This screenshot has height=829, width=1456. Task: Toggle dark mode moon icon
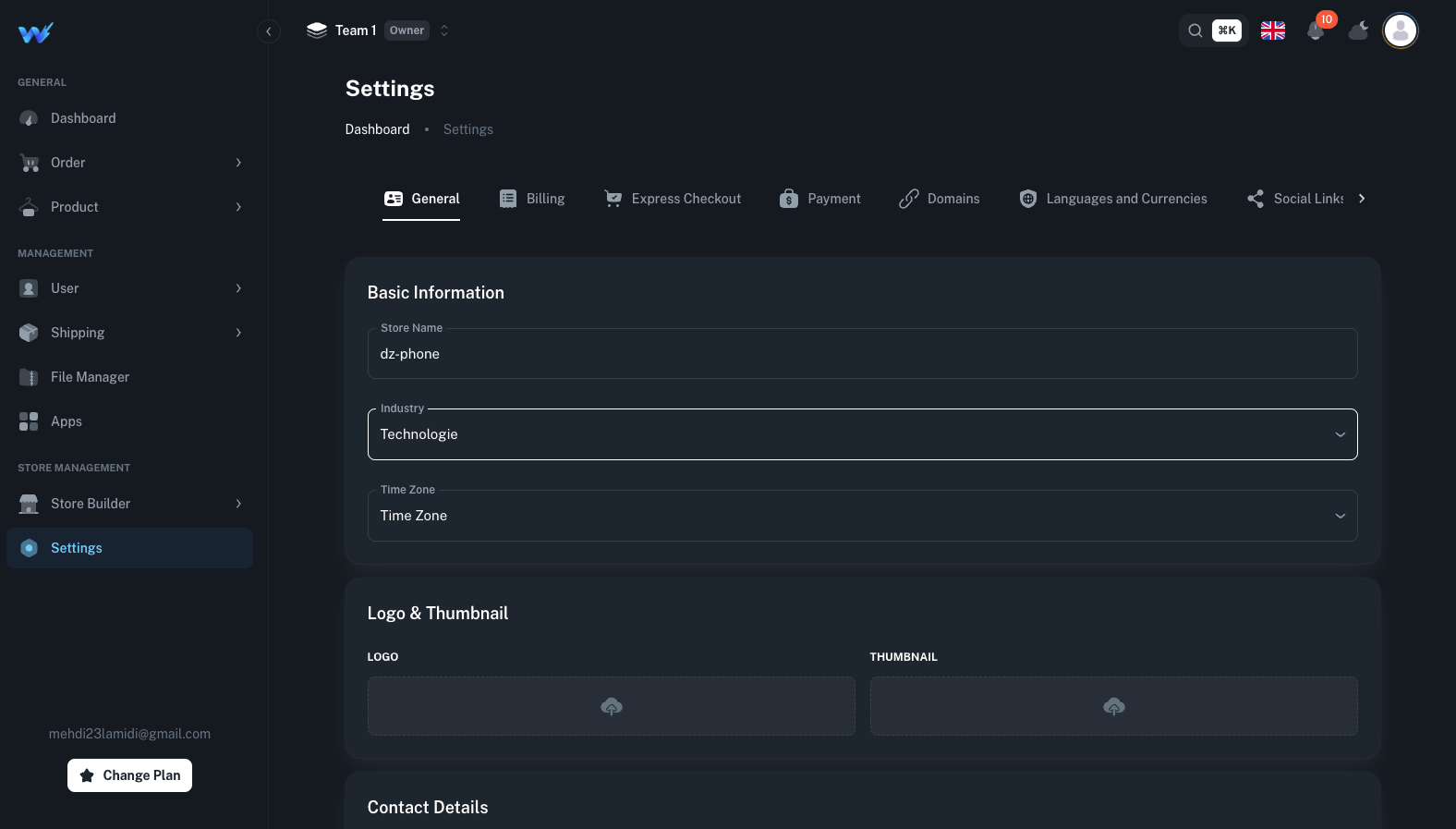click(1358, 30)
